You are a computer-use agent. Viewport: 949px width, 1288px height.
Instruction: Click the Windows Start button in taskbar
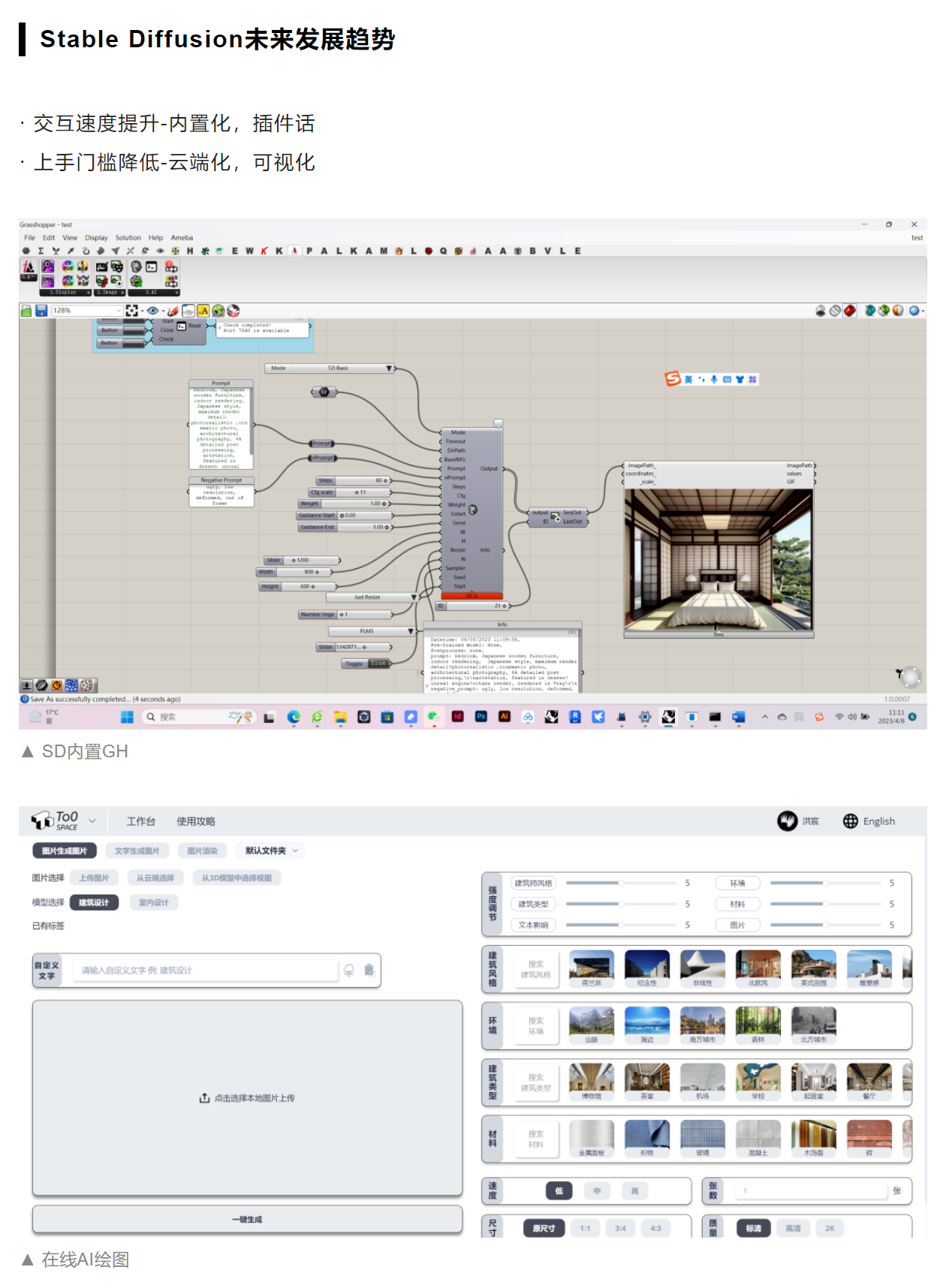point(127,717)
